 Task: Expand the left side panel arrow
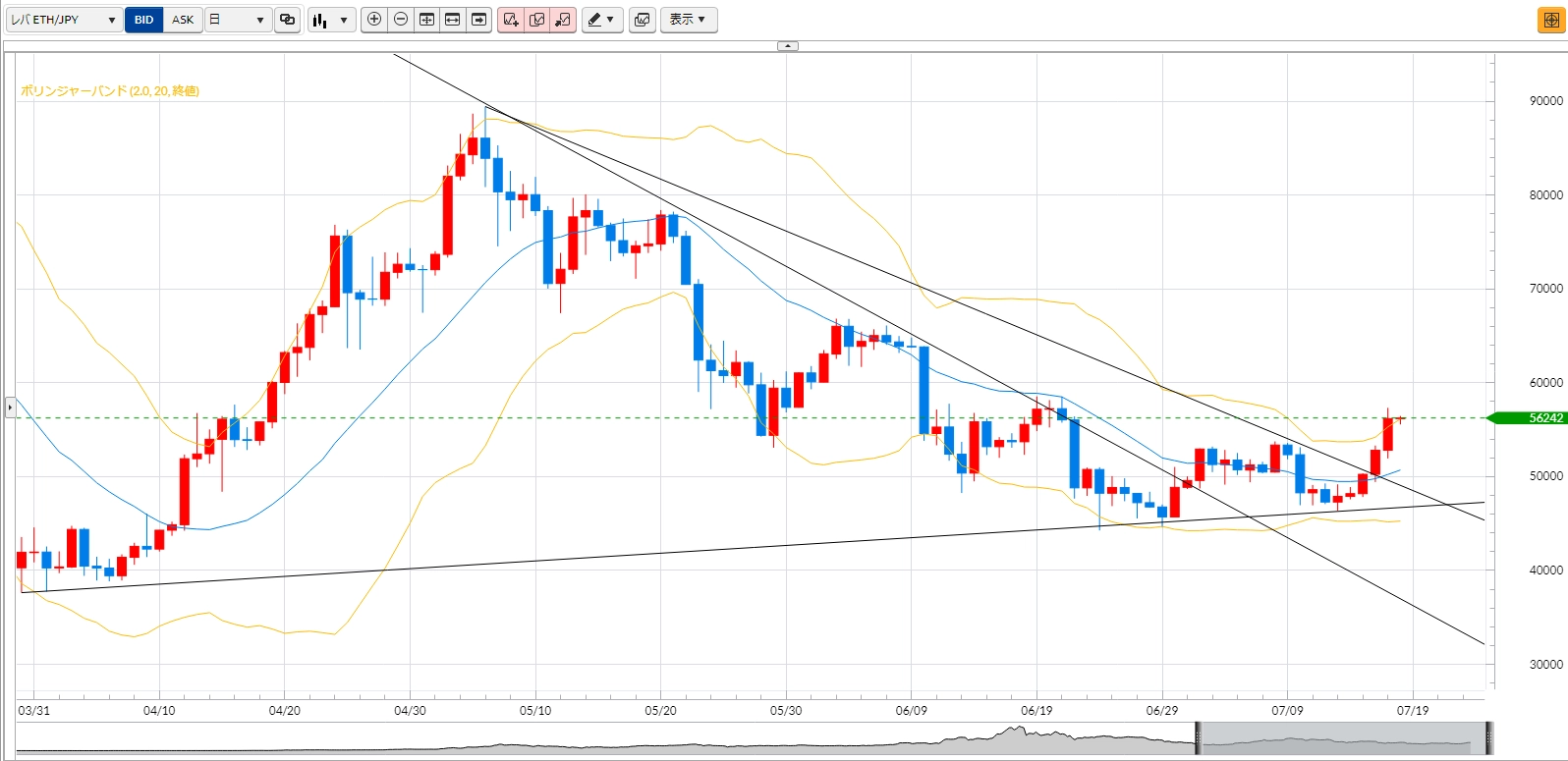(x=10, y=407)
